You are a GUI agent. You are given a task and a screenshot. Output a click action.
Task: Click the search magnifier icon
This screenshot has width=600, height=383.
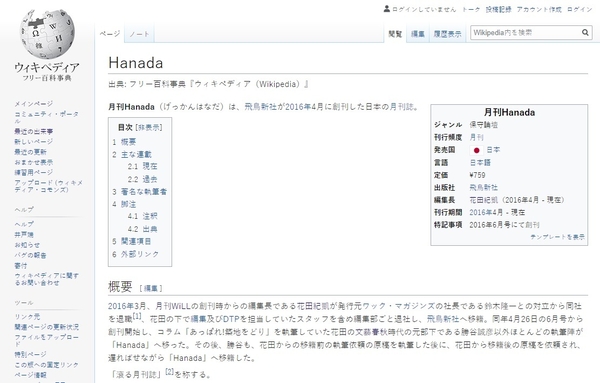click(x=585, y=33)
